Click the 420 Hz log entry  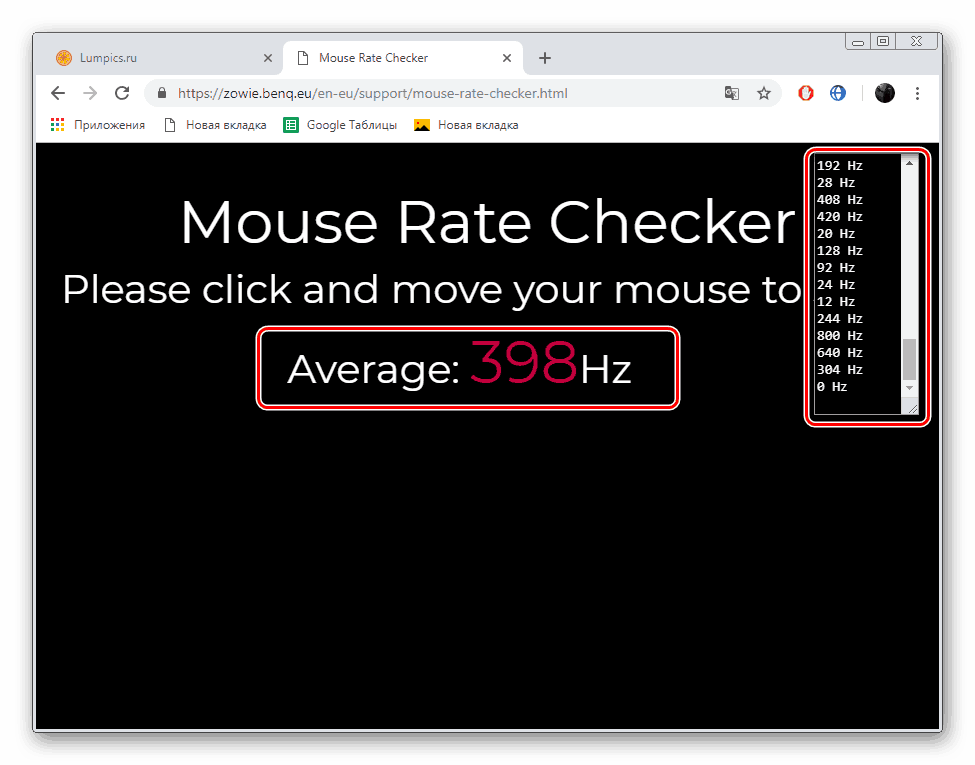(x=839, y=216)
